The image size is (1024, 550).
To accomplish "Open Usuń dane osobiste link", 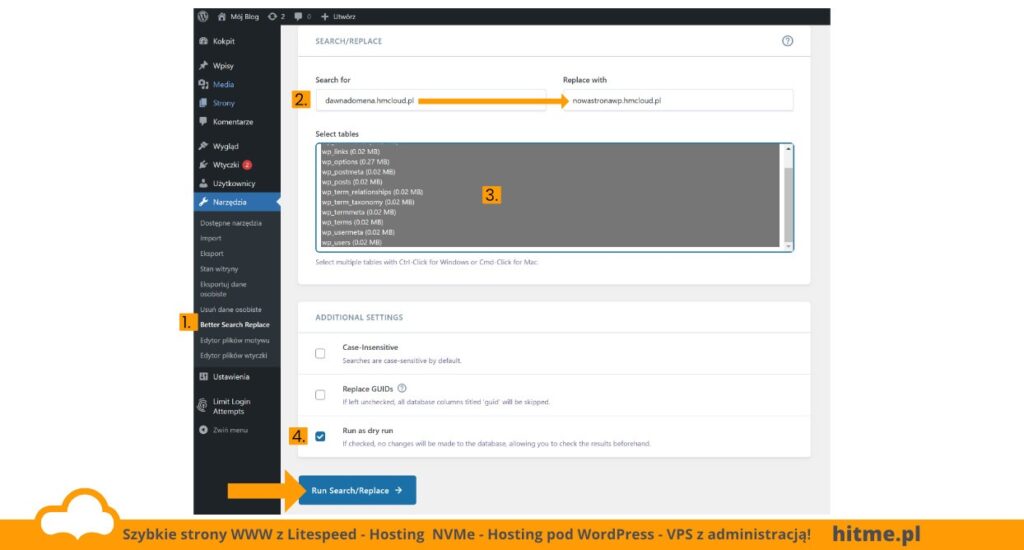I will coord(231,310).
